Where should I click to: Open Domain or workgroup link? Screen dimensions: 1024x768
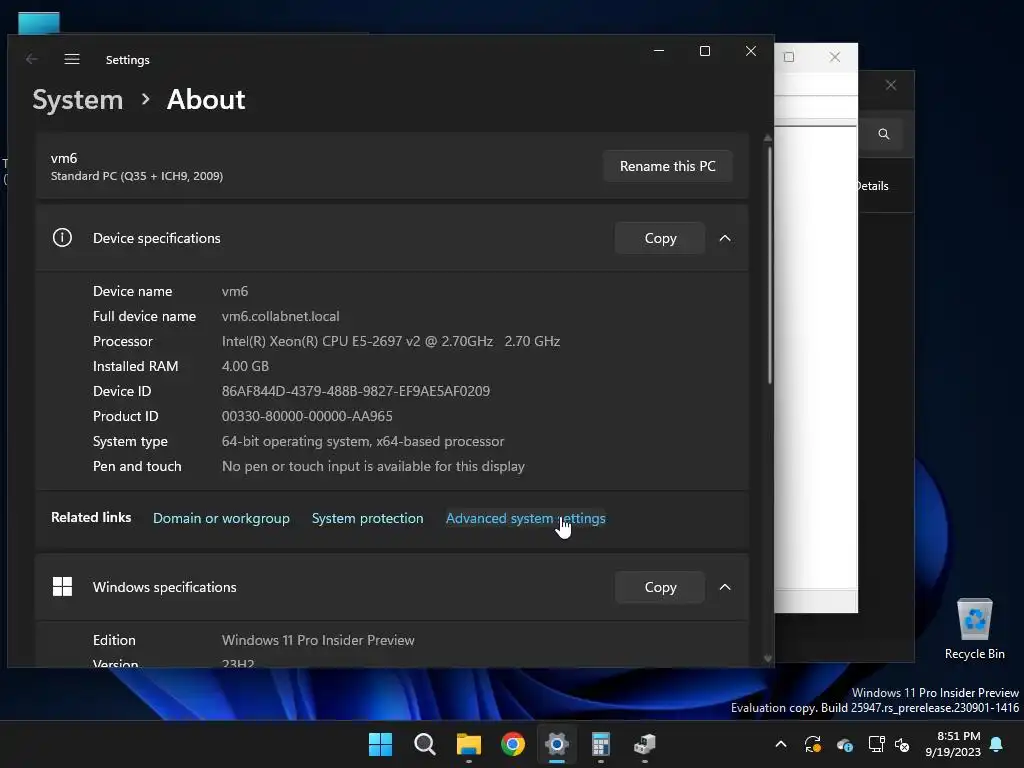(x=221, y=518)
